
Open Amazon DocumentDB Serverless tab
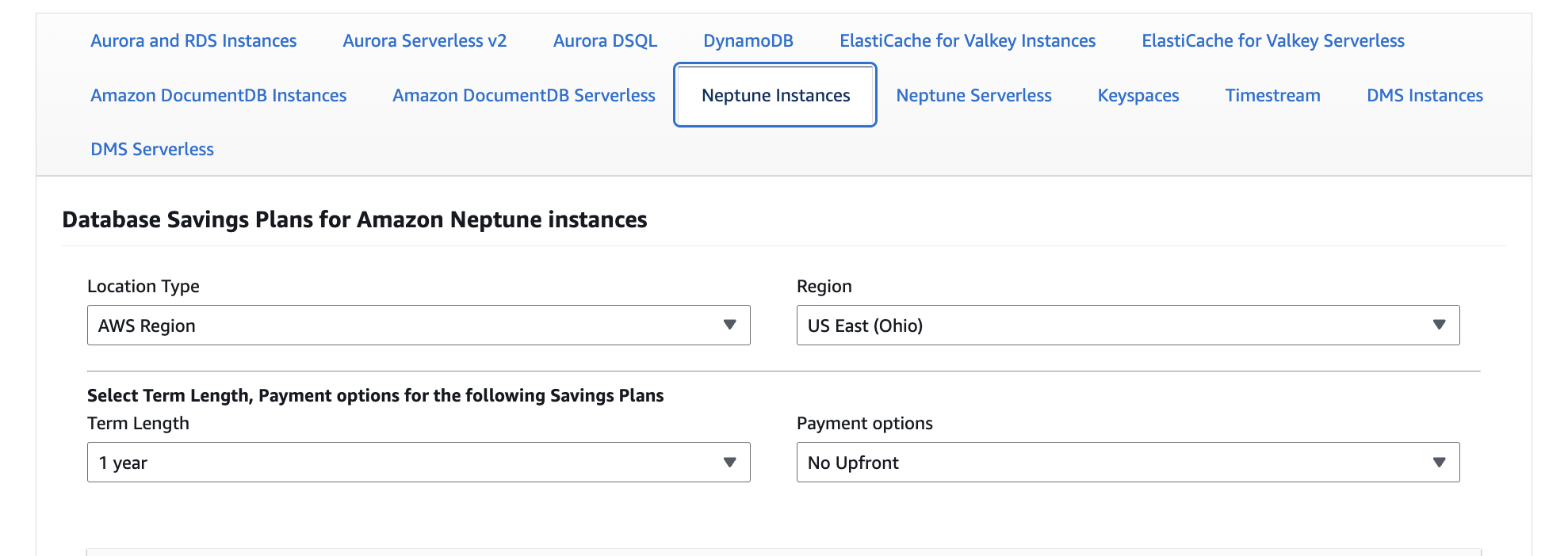[523, 96]
